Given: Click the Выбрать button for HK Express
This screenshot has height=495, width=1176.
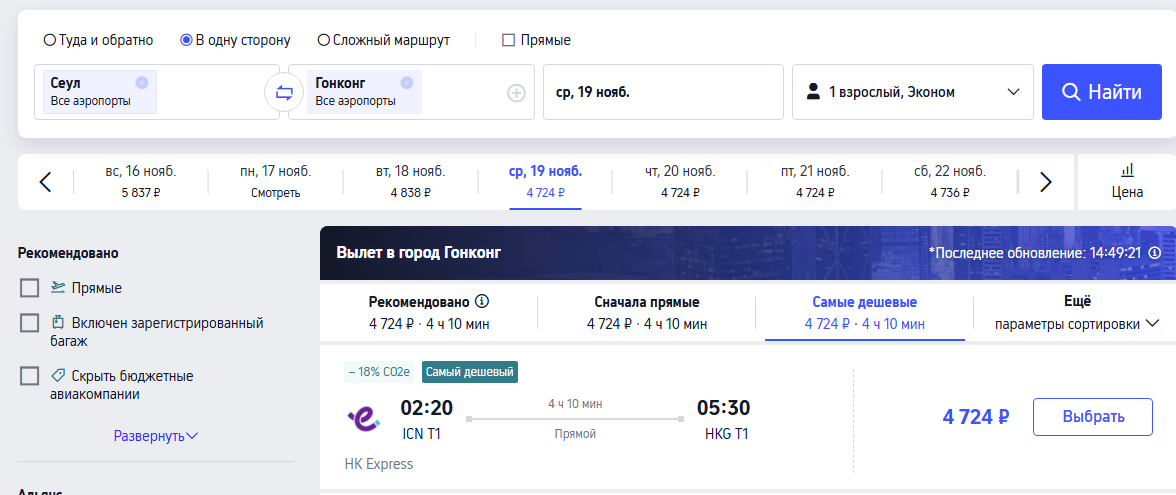Looking at the screenshot, I should [x=1093, y=417].
